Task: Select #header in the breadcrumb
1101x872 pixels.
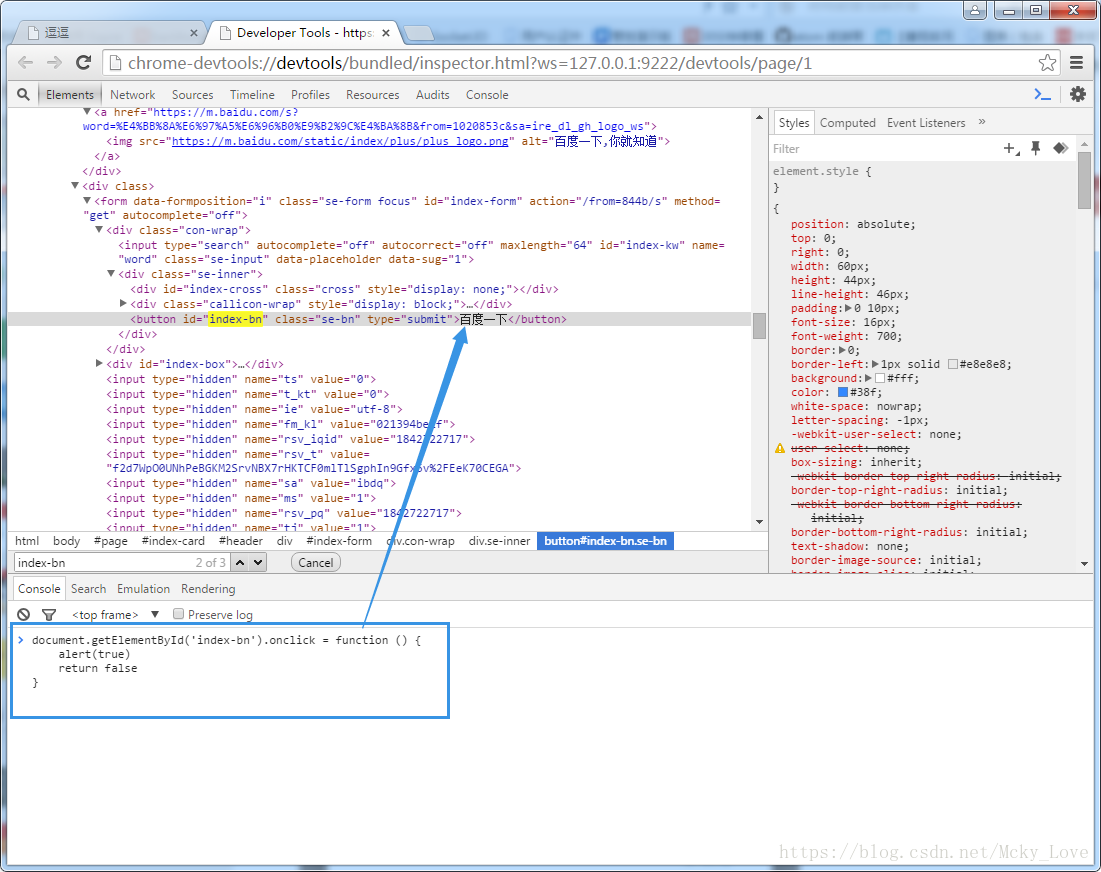Action: click(x=241, y=541)
